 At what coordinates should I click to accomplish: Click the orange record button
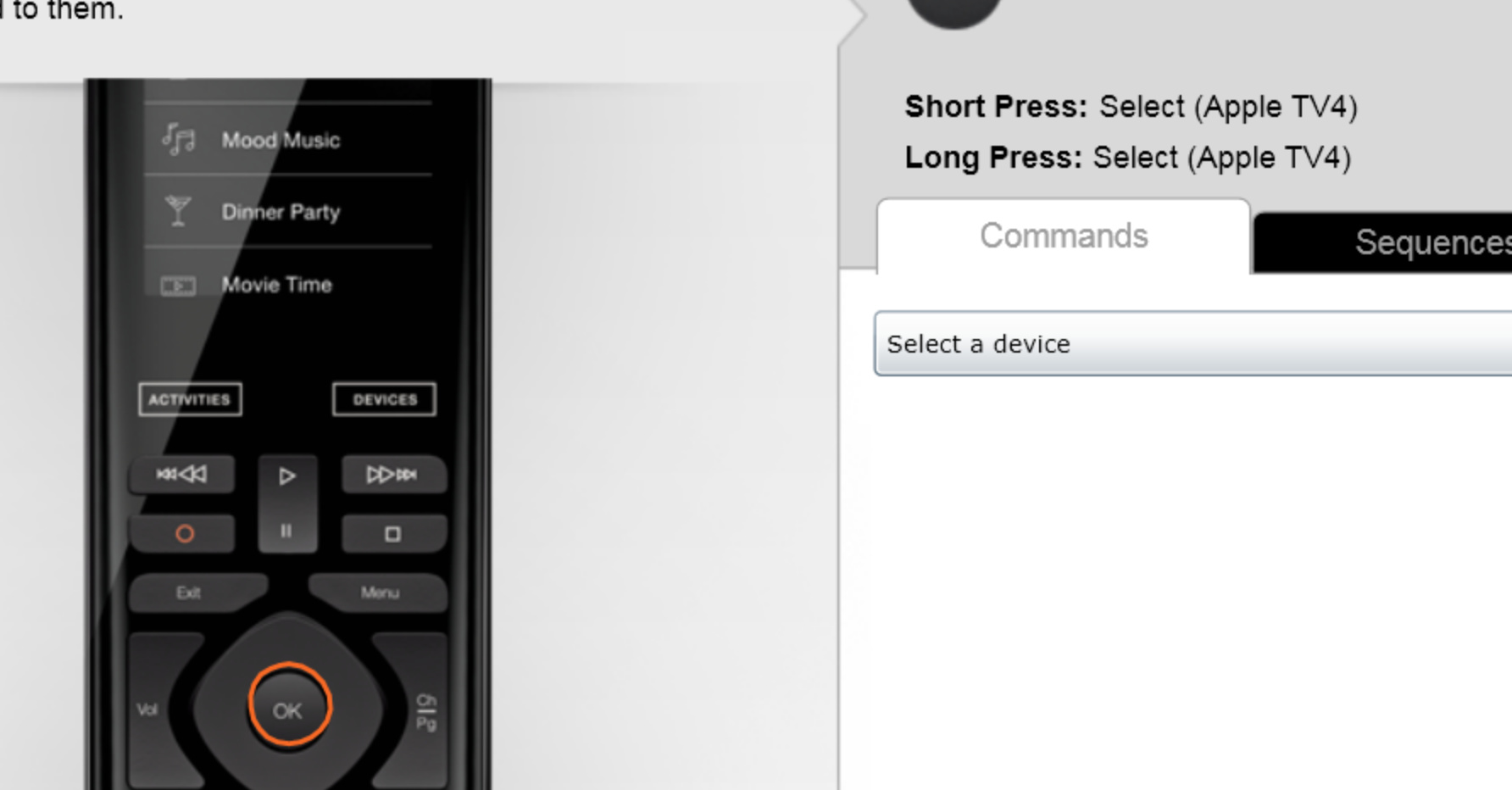[x=183, y=534]
